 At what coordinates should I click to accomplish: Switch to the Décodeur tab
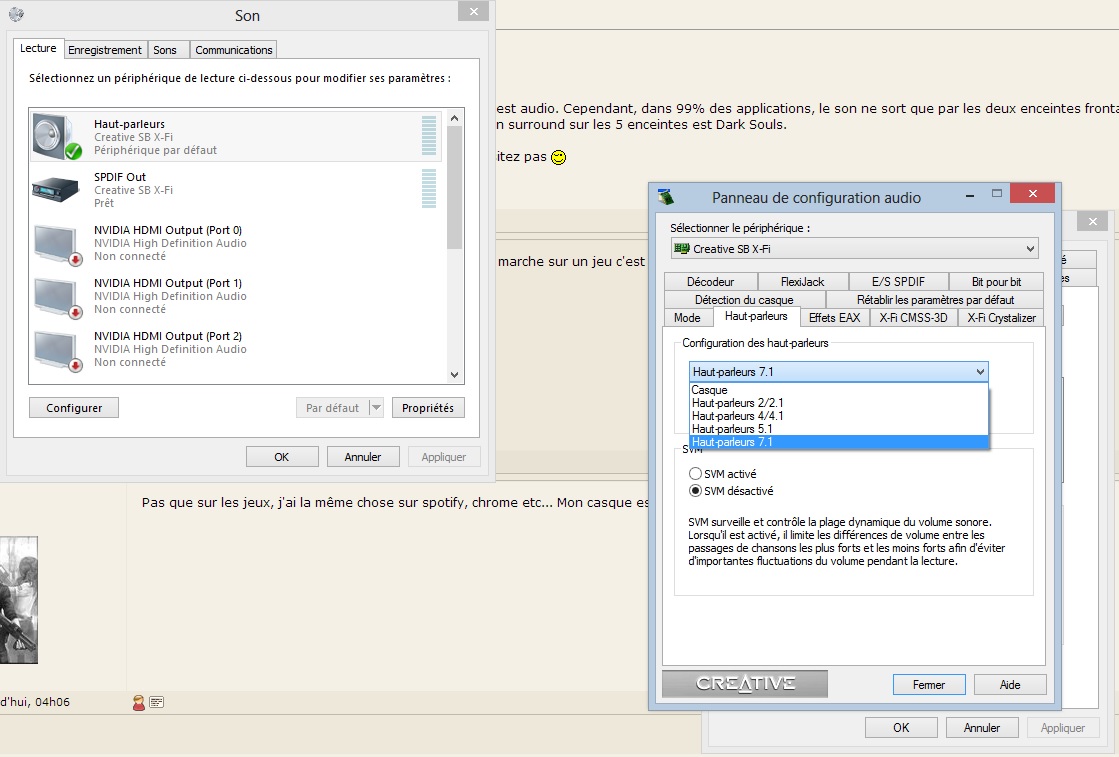pyautogui.click(x=711, y=282)
